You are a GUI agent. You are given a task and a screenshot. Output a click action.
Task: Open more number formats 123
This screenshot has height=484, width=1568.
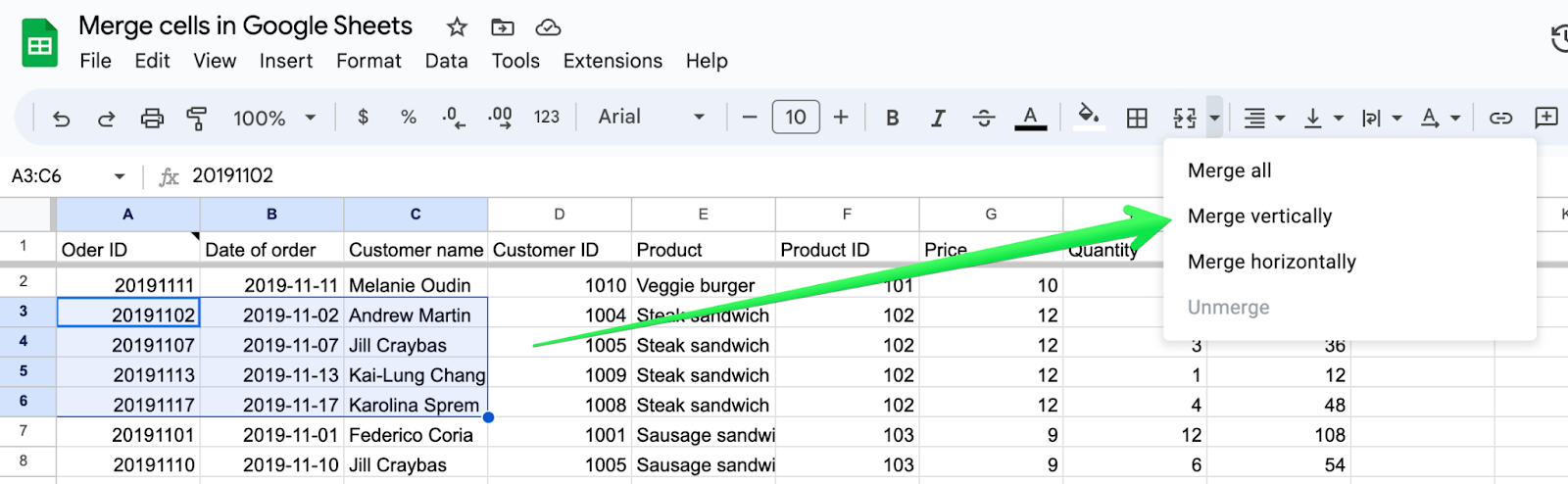547,118
